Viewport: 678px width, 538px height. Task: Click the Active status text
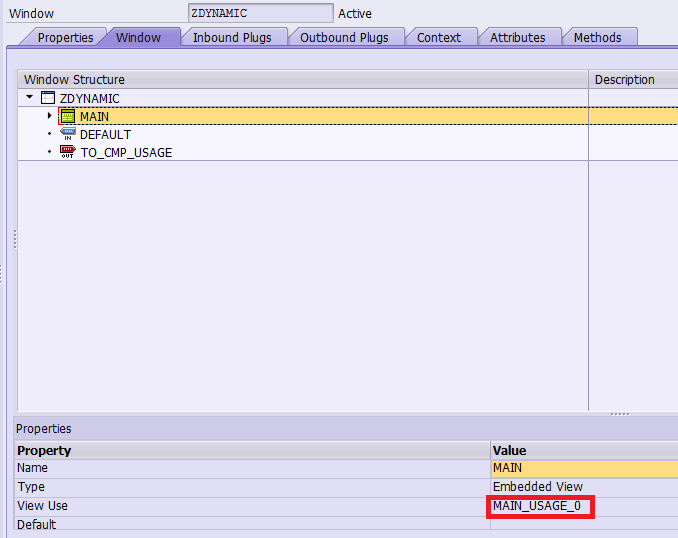[355, 14]
